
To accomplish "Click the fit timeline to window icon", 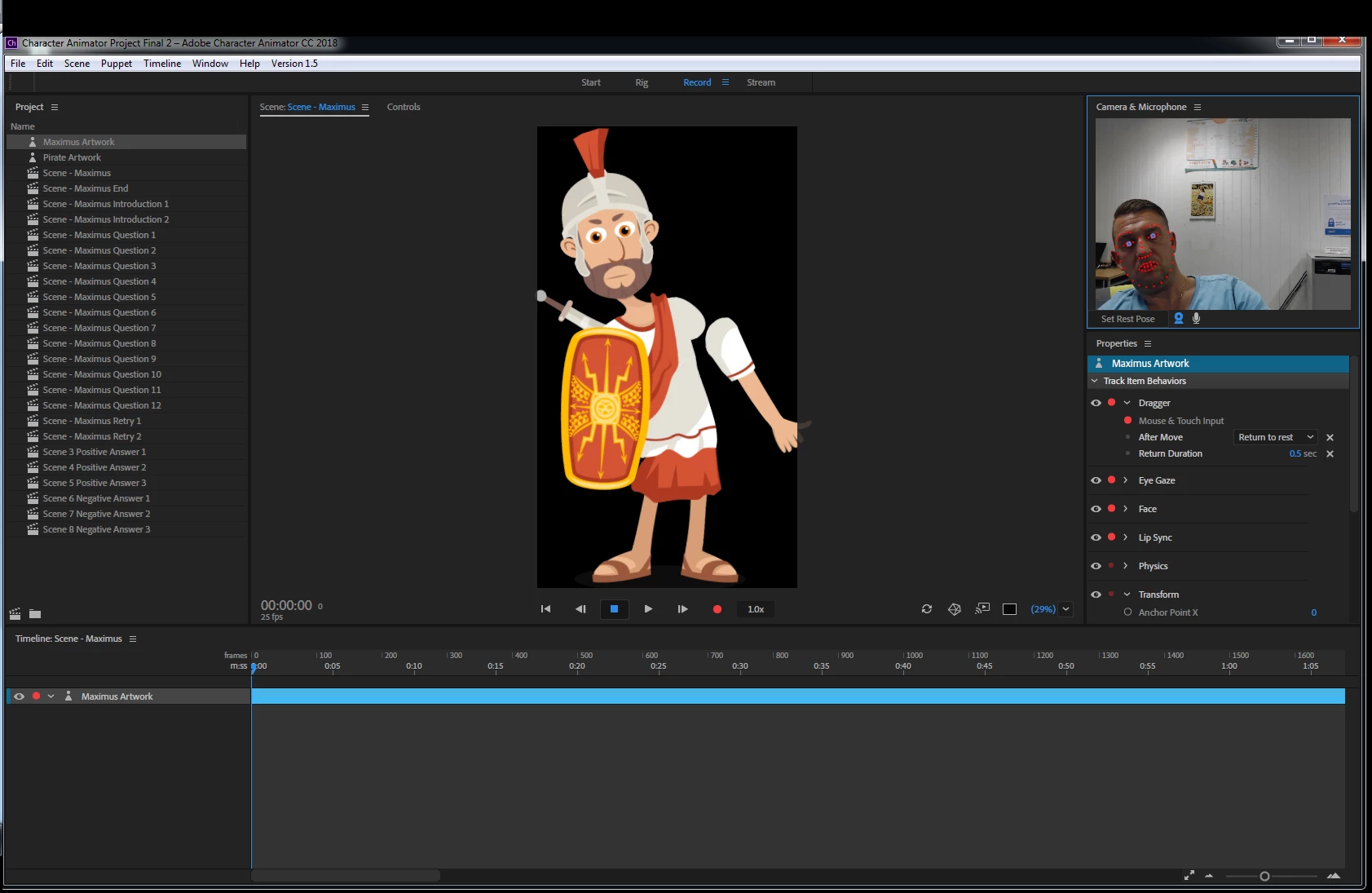I will pos(1189,876).
